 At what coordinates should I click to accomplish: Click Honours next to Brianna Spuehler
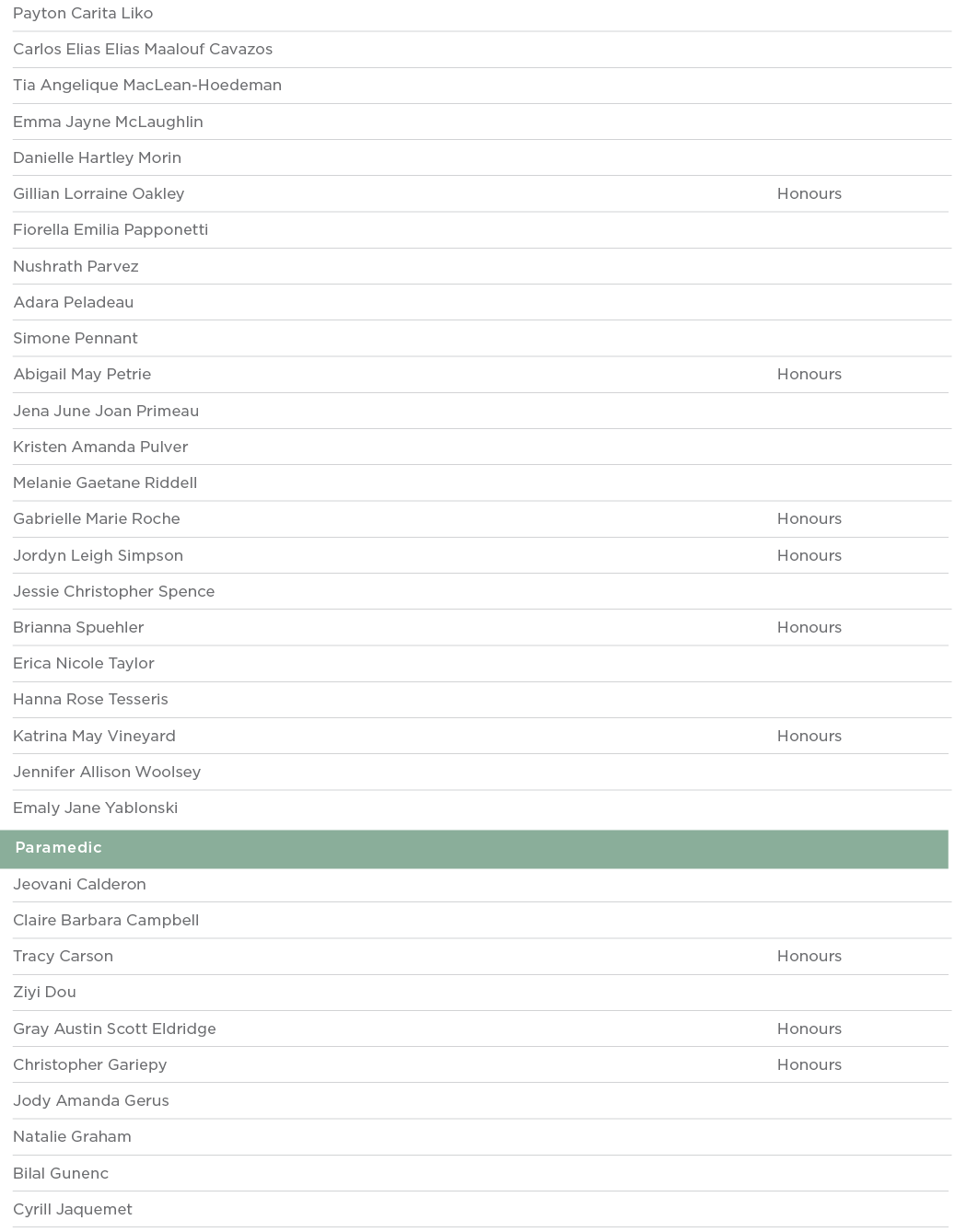pos(809,627)
